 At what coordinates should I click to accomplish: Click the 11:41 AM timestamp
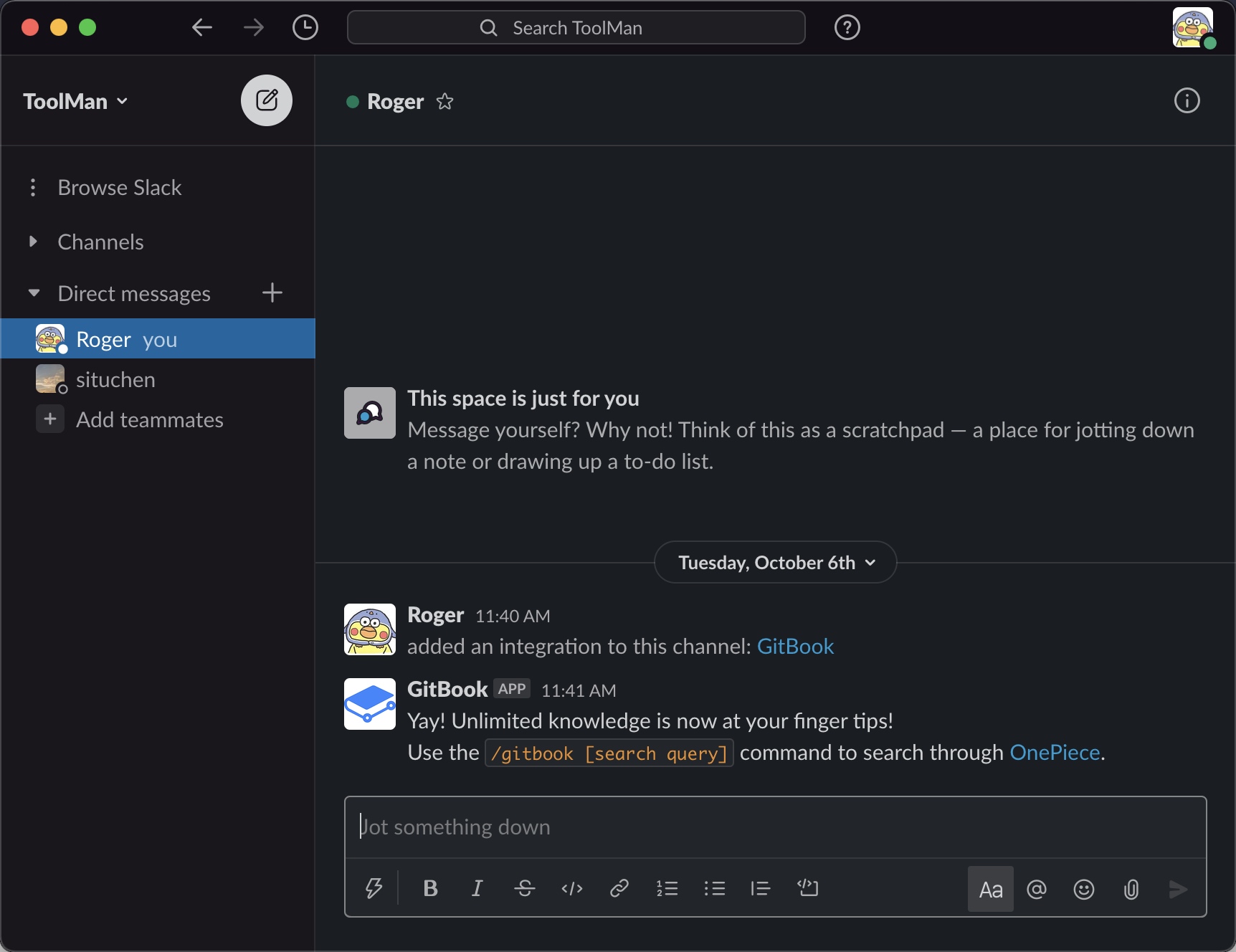coord(579,690)
